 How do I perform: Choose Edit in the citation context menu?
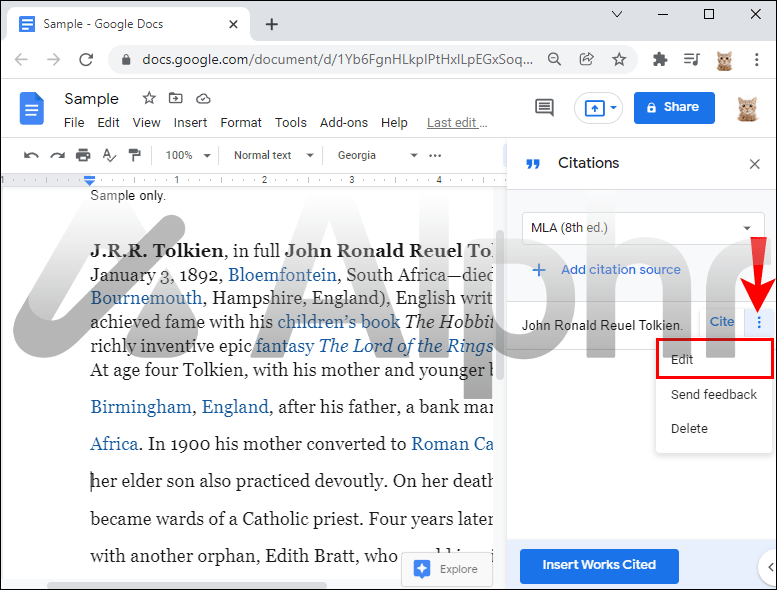tap(714, 360)
